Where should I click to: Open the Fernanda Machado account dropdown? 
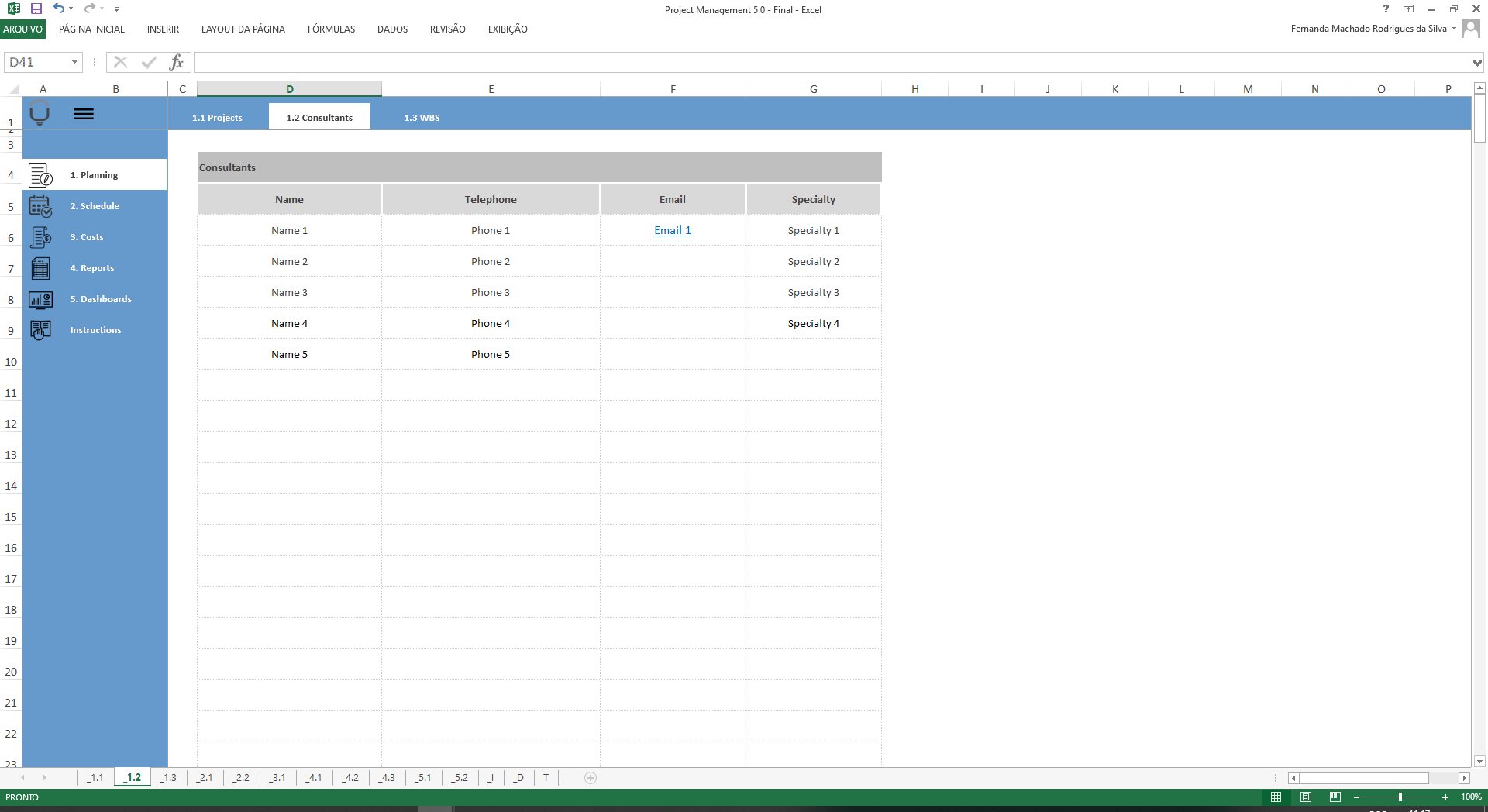coord(1453,28)
